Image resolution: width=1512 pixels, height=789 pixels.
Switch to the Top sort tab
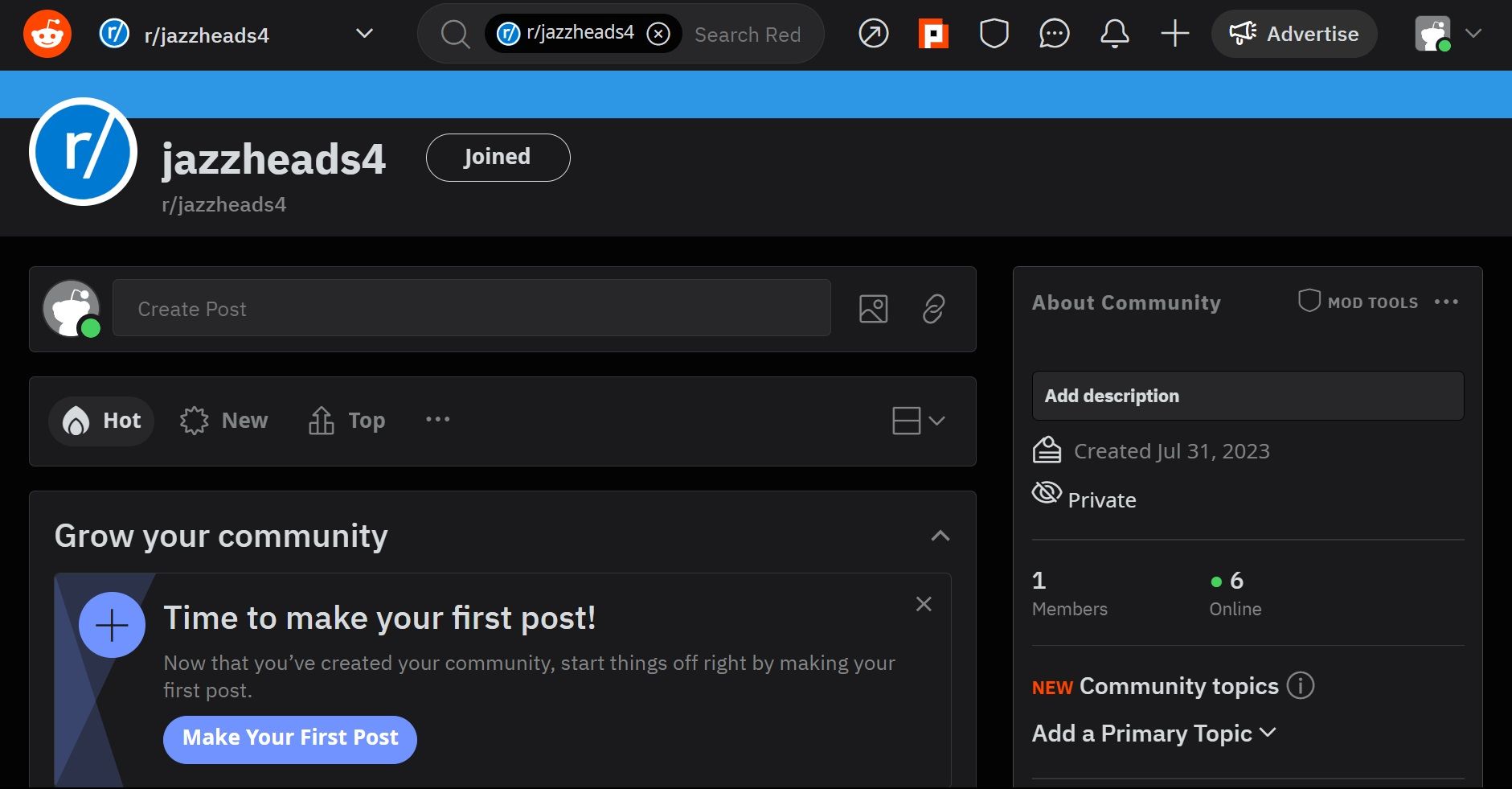coord(346,420)
